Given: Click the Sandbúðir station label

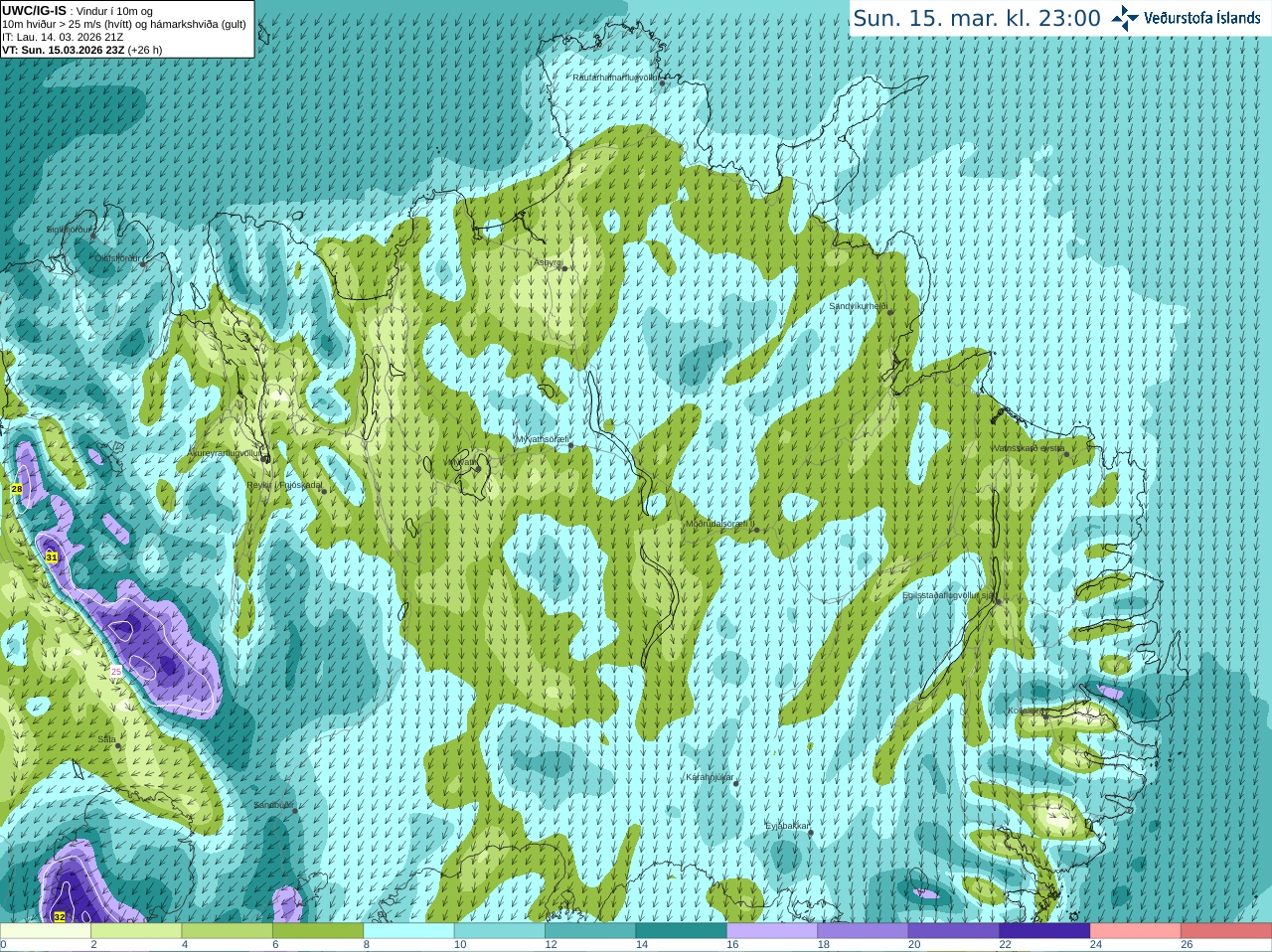Looking at the screenshot, I should pos(273,805).
